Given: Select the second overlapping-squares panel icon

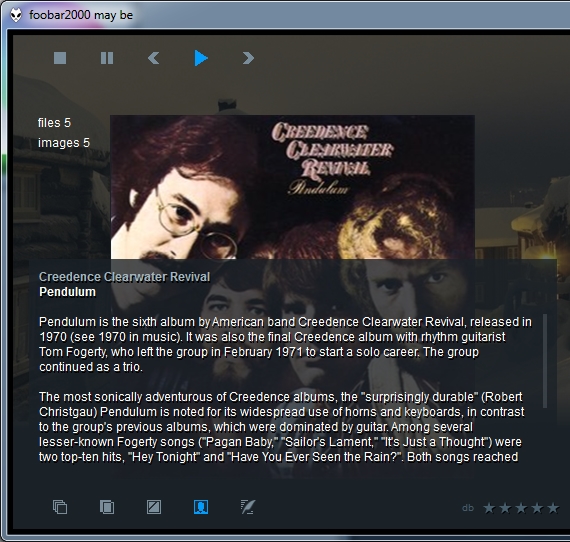Looking at the screenshot, I should [x=107, y=507].
